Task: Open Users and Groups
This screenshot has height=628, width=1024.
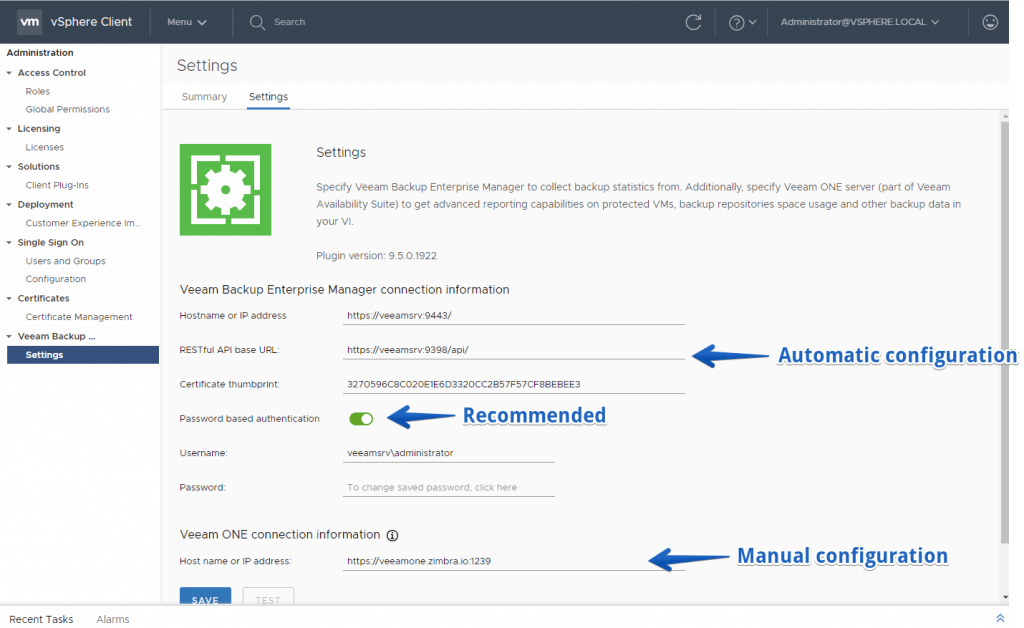Action: [65, 261]
